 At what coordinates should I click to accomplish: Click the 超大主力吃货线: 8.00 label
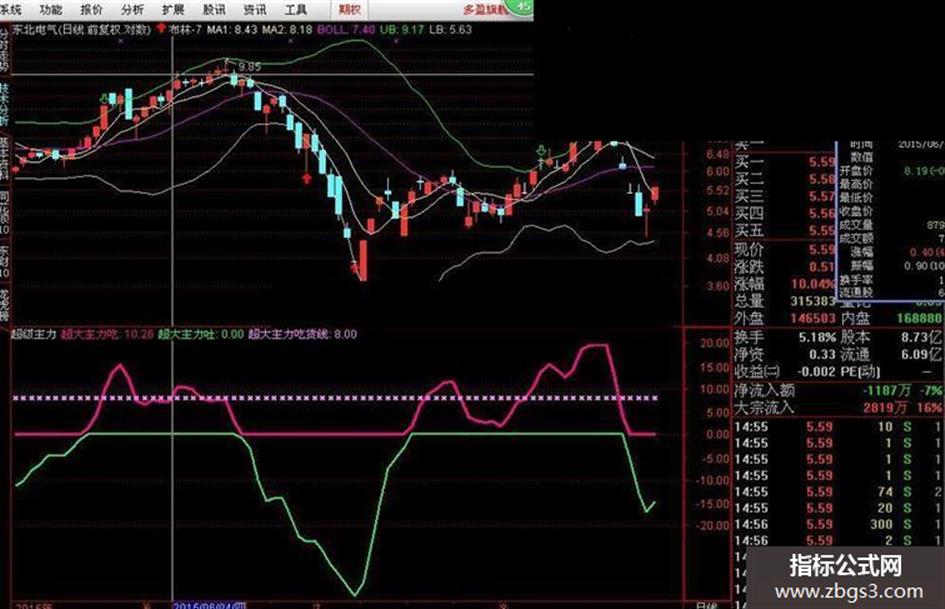point(303,333)
